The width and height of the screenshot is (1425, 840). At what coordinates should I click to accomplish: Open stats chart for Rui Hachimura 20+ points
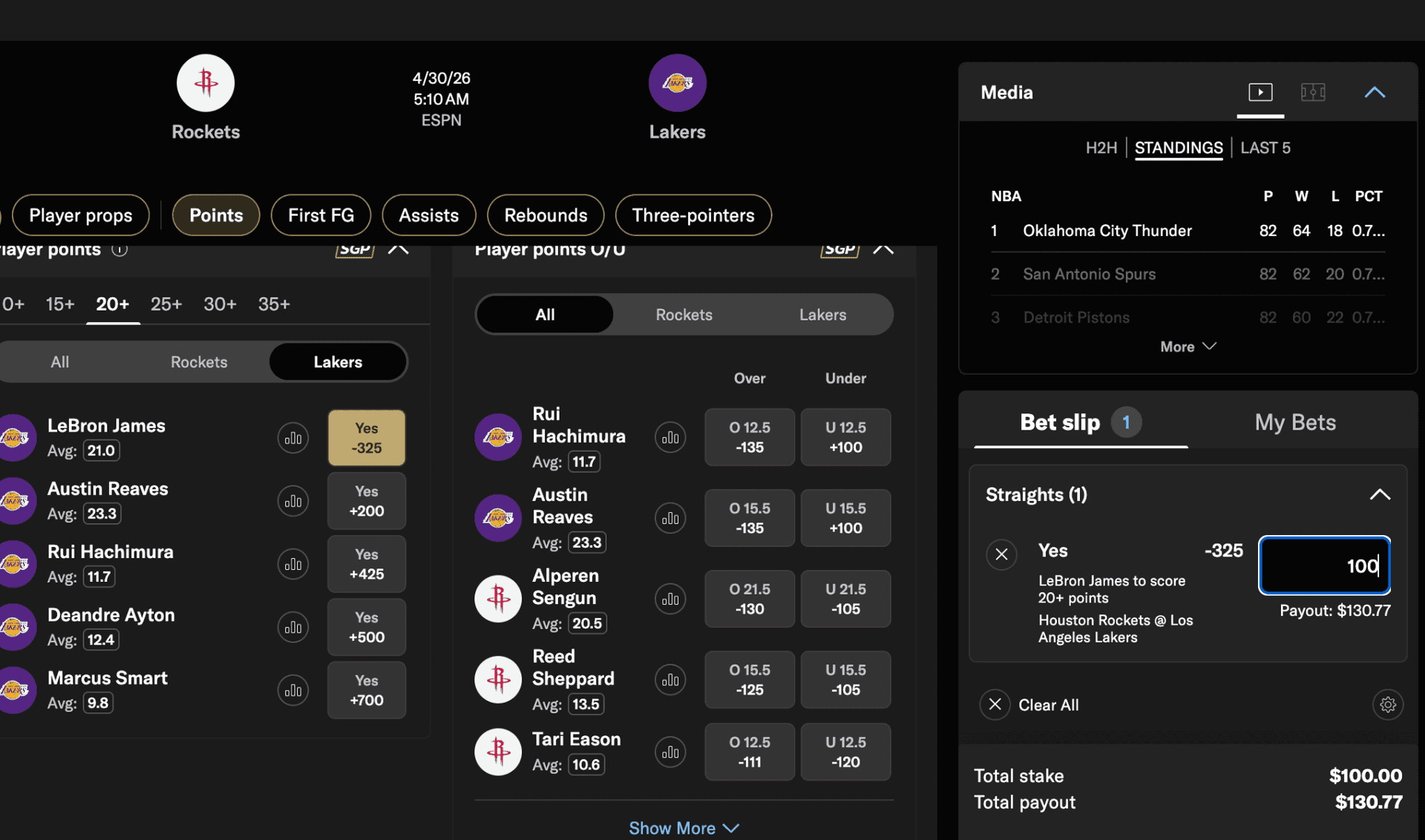click(x=293, y=564)
